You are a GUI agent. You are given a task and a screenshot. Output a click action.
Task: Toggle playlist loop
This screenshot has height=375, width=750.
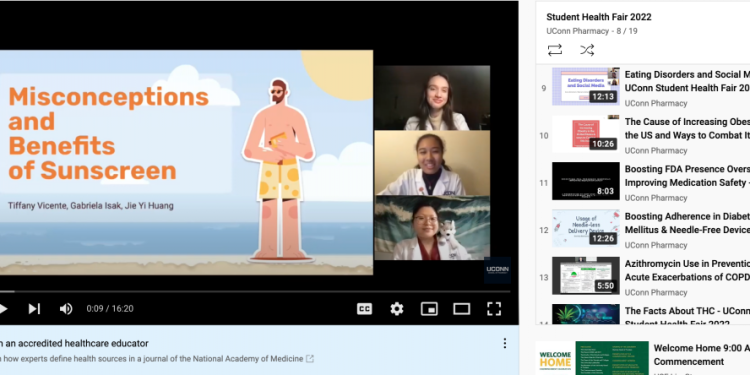555,50
